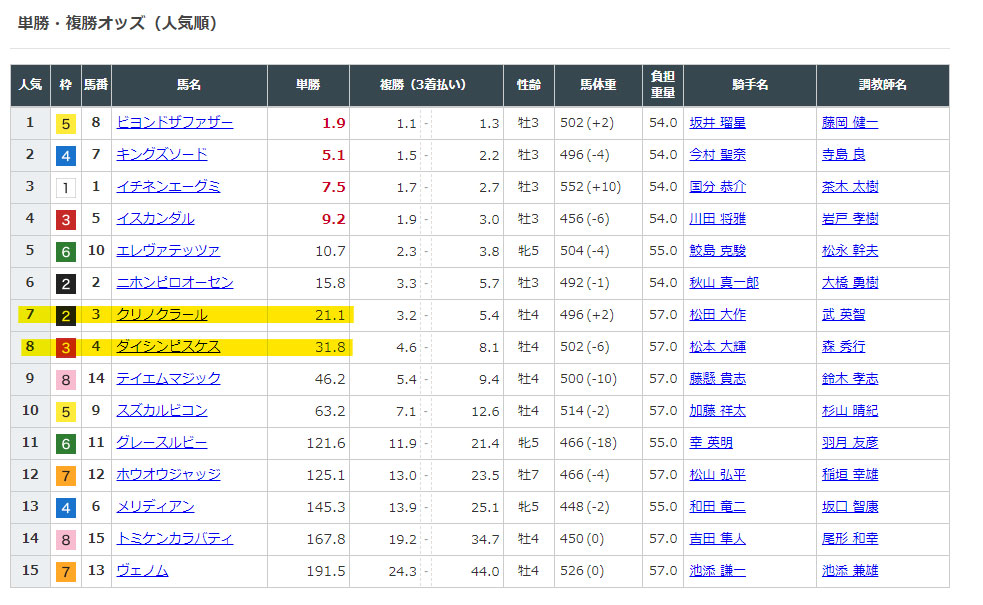Select highlighted horse クリノクラール
The image size is (983, 605).
coord(162,315)
